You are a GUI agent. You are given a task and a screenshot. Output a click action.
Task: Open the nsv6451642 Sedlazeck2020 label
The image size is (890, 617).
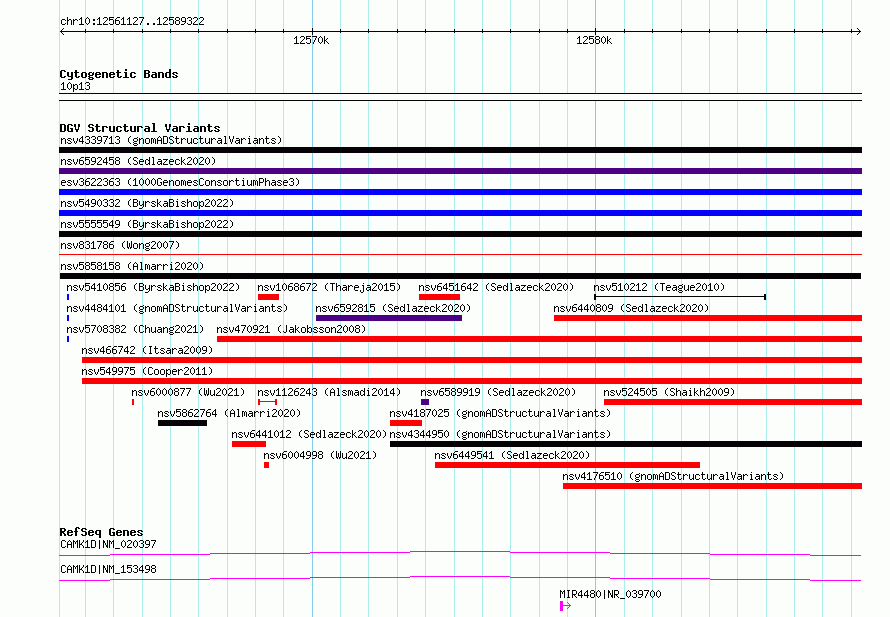click(x=496, y=287)
